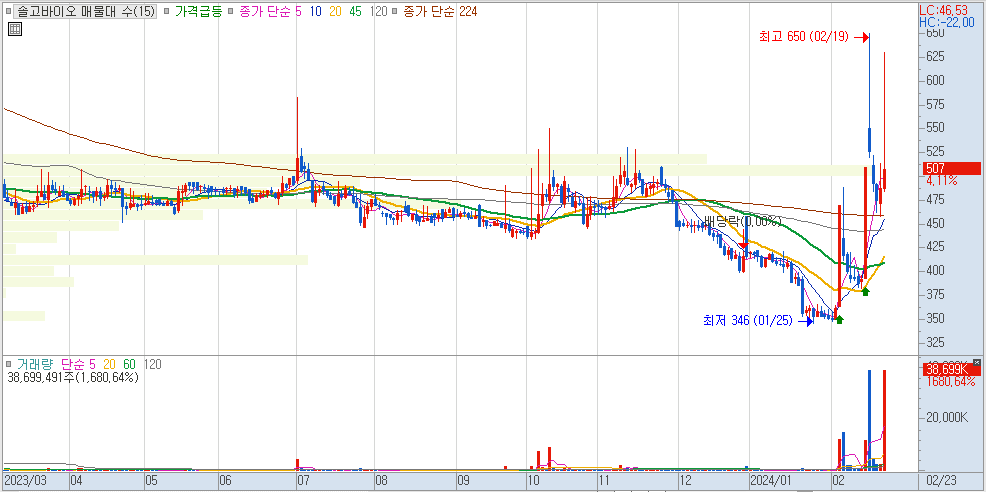Image resolution: width=986 pixels, height=492 pixels.
Task: Click the green up arrow at the January low
Action: [x=839, y=319]
